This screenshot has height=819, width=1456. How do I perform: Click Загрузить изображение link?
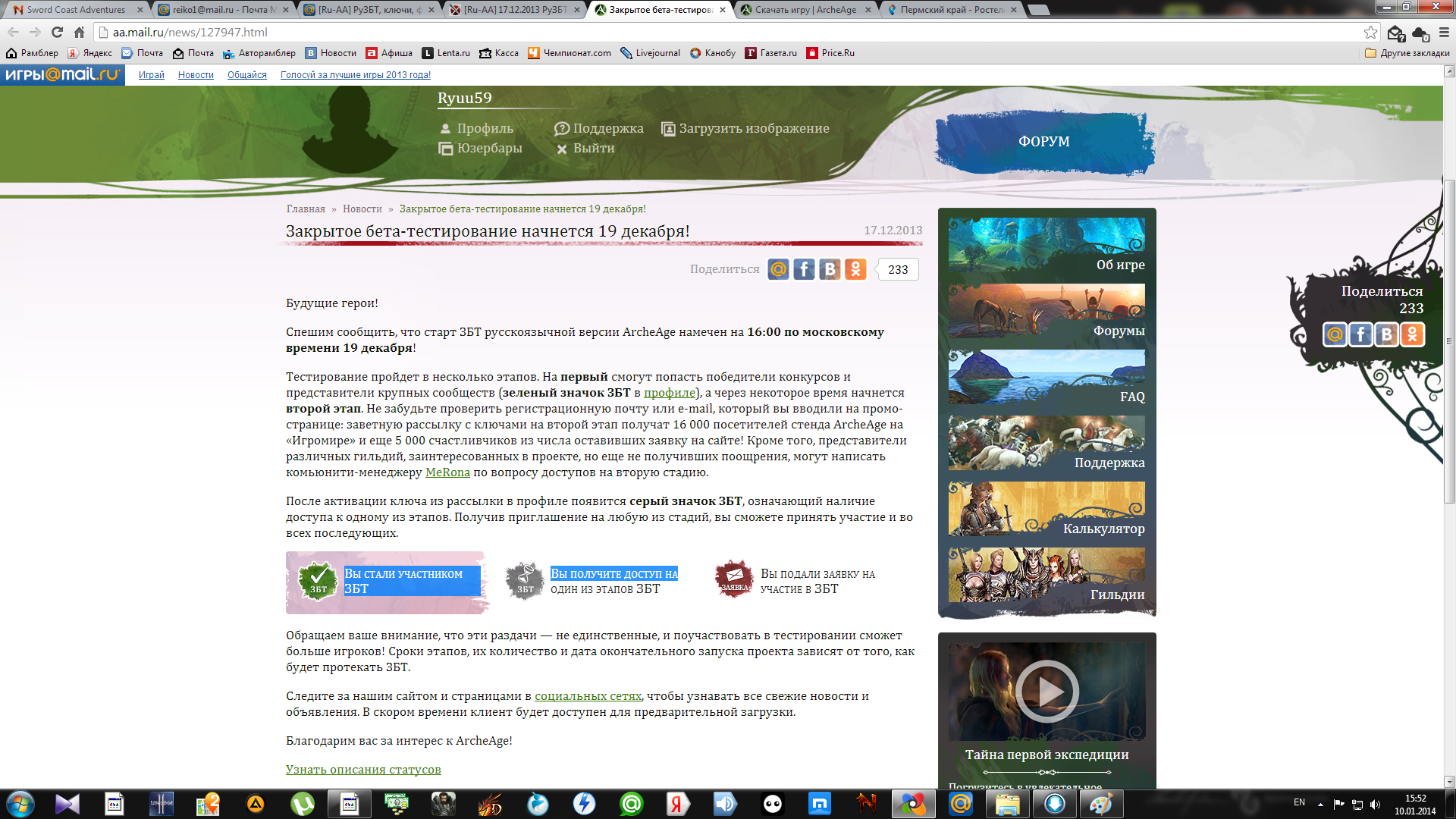(x=745, y=128)
